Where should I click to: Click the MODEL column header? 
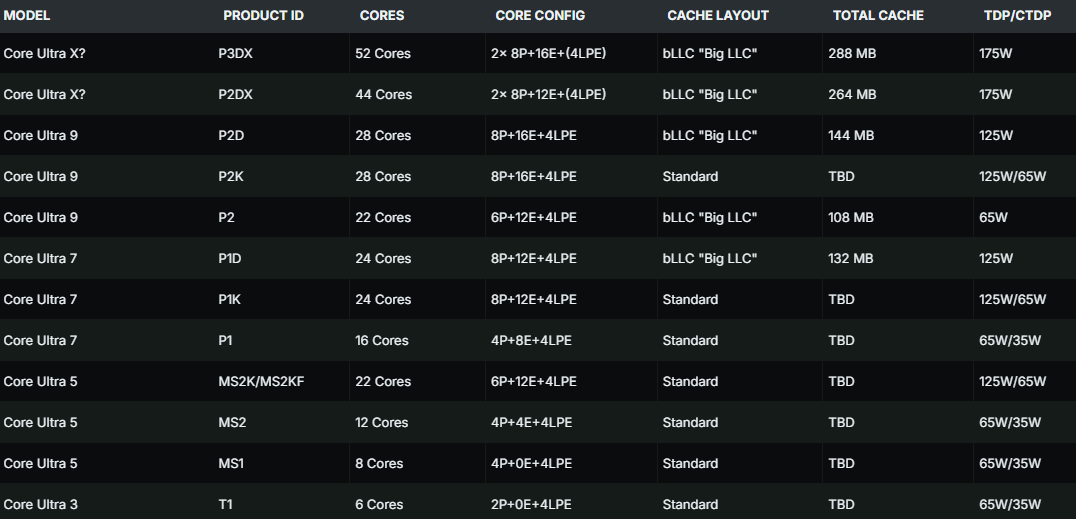click(27, 16)
